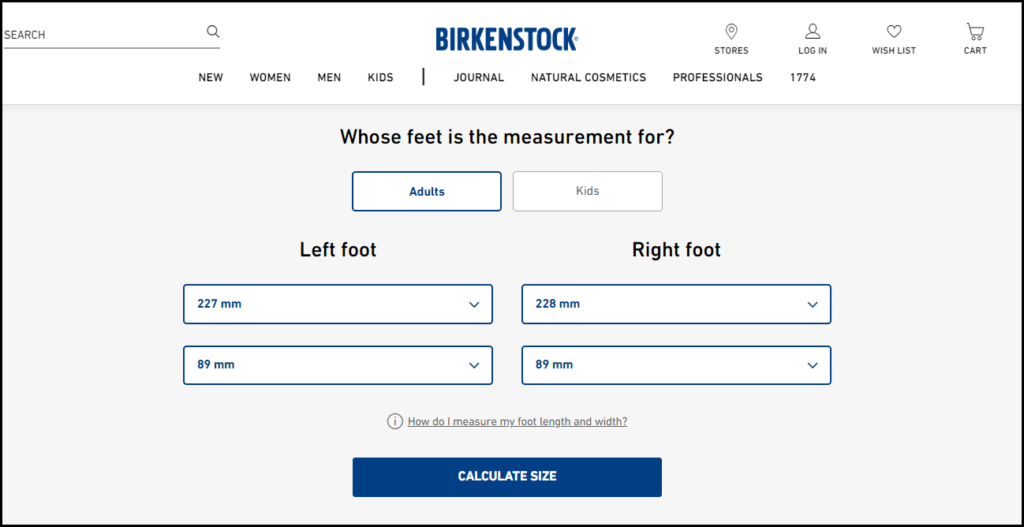Click the CALCULATE SIZE button
Viewport: 1024px width, 527px height.
coord(507,477)
